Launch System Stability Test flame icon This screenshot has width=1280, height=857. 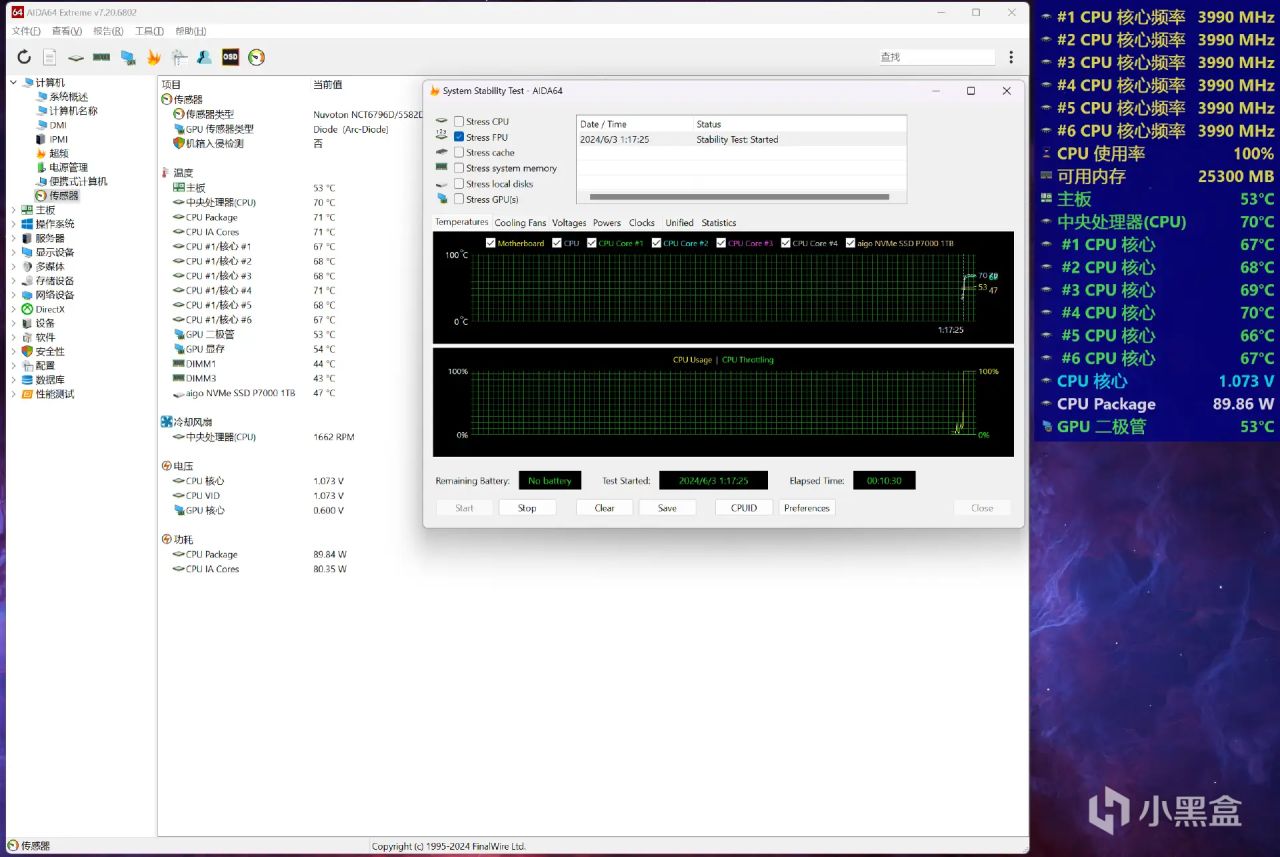click(154, 58)
